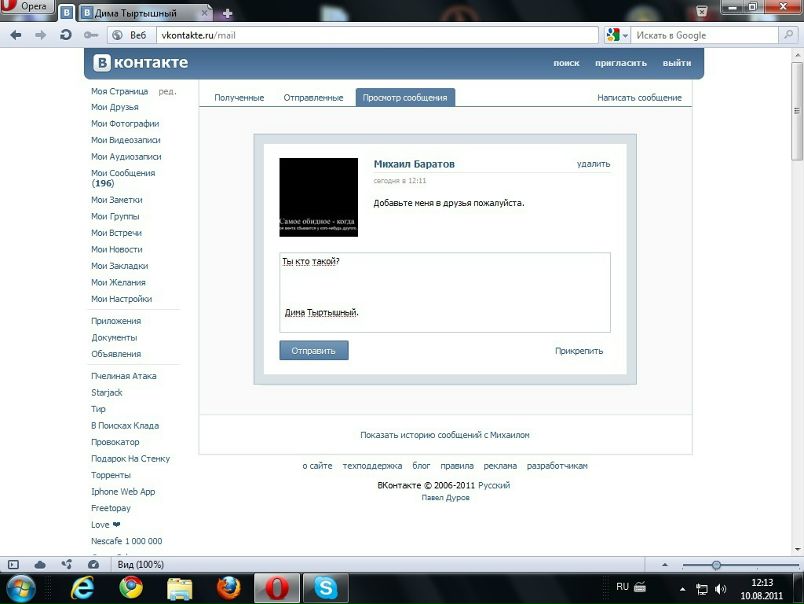Switch to the Полученные tab
Screen dimensions: 804x604
tap(239, 98)
